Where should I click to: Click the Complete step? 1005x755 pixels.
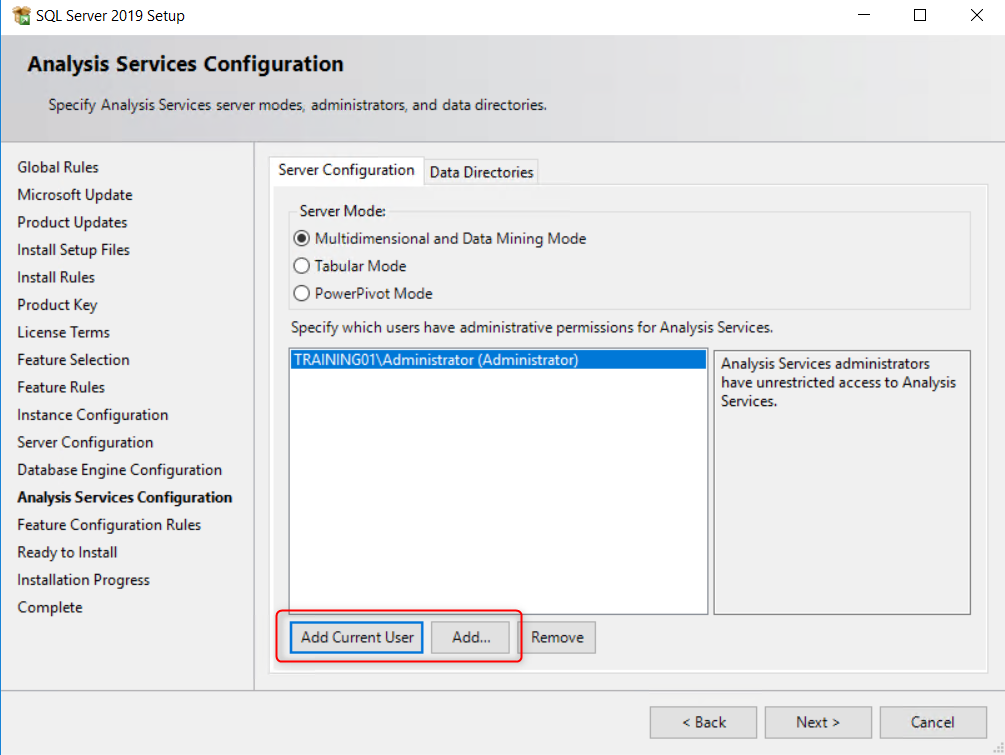50,608
